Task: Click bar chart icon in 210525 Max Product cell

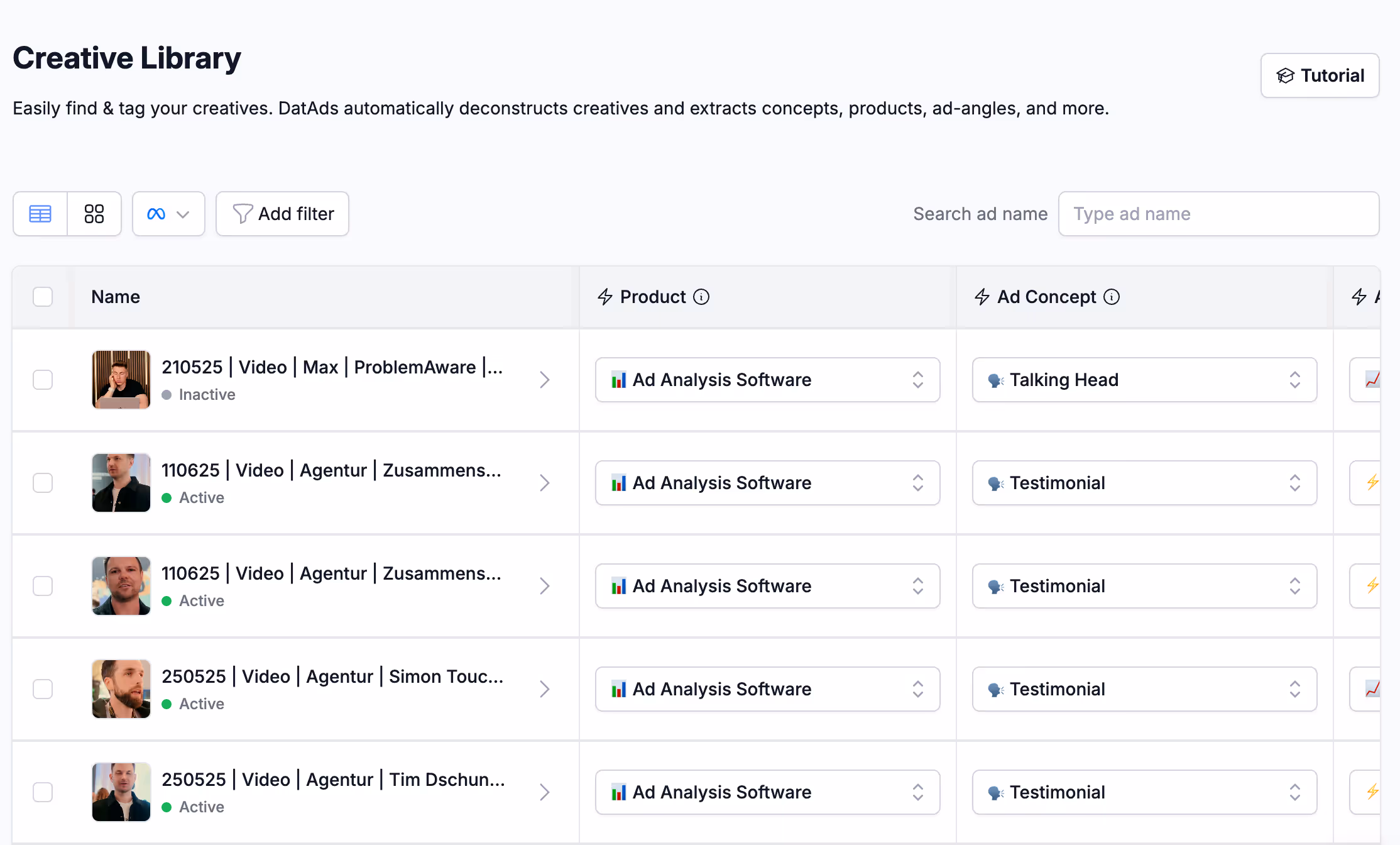Action: coord(619,380)
